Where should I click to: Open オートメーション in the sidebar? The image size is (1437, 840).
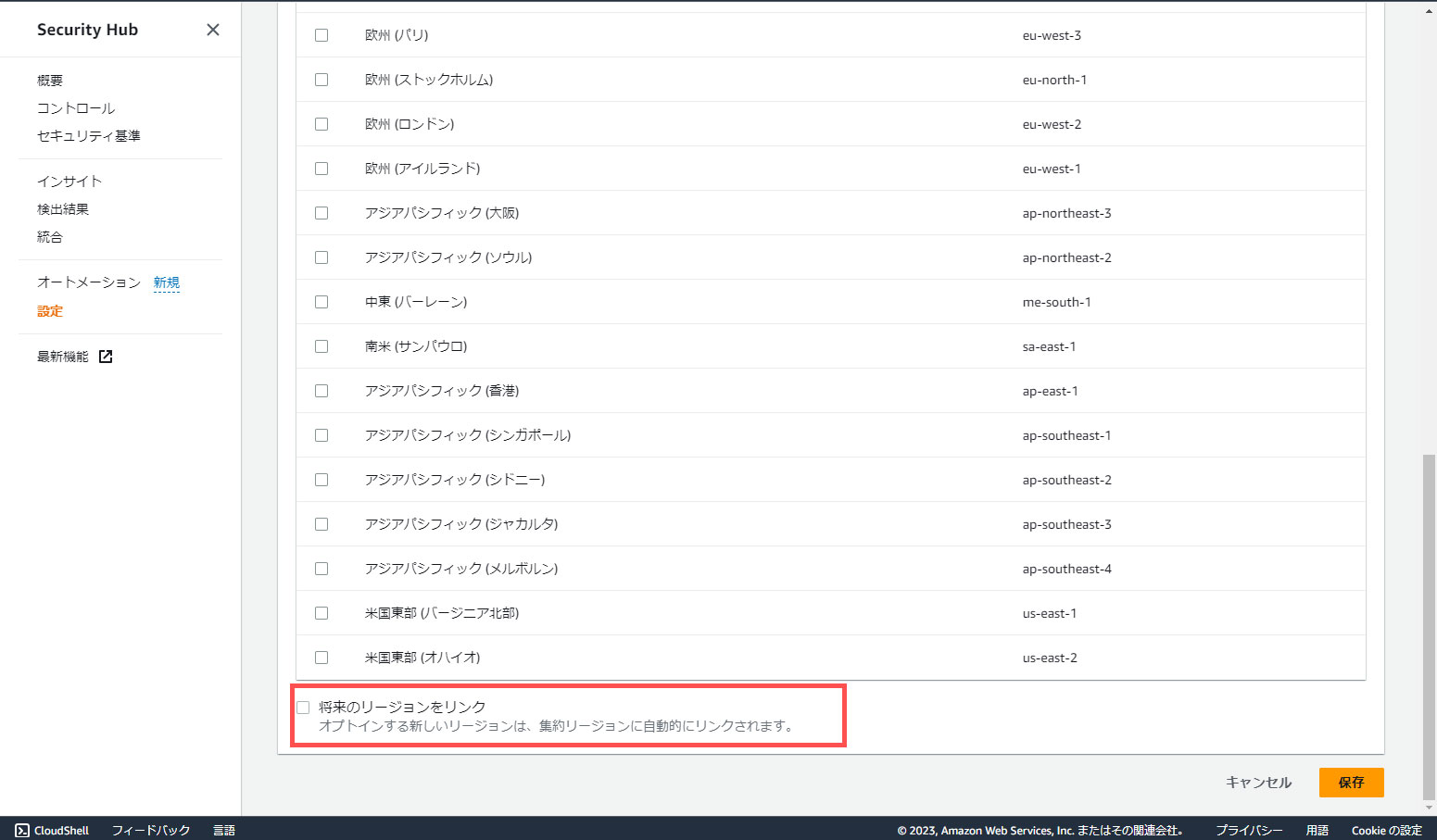[x=89, y=282]
